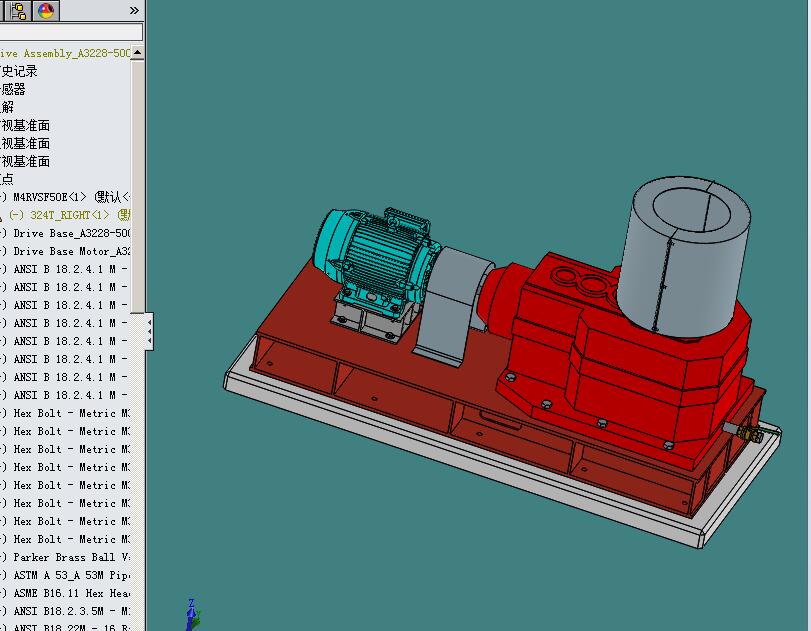This screenshot has width=811, height=631.
Task: Click the XYZ coordinate triad
Action: tap(192, 614)
